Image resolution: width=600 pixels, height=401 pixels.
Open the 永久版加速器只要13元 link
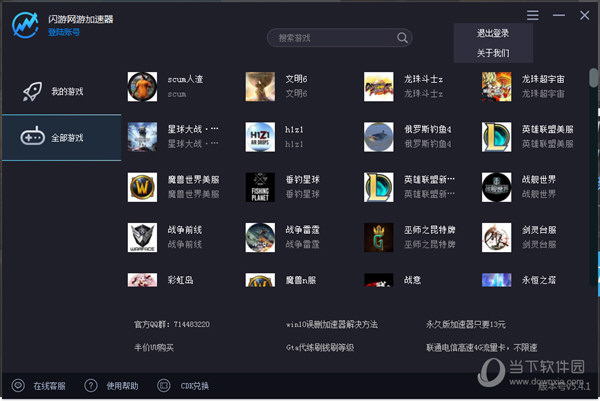466,324
